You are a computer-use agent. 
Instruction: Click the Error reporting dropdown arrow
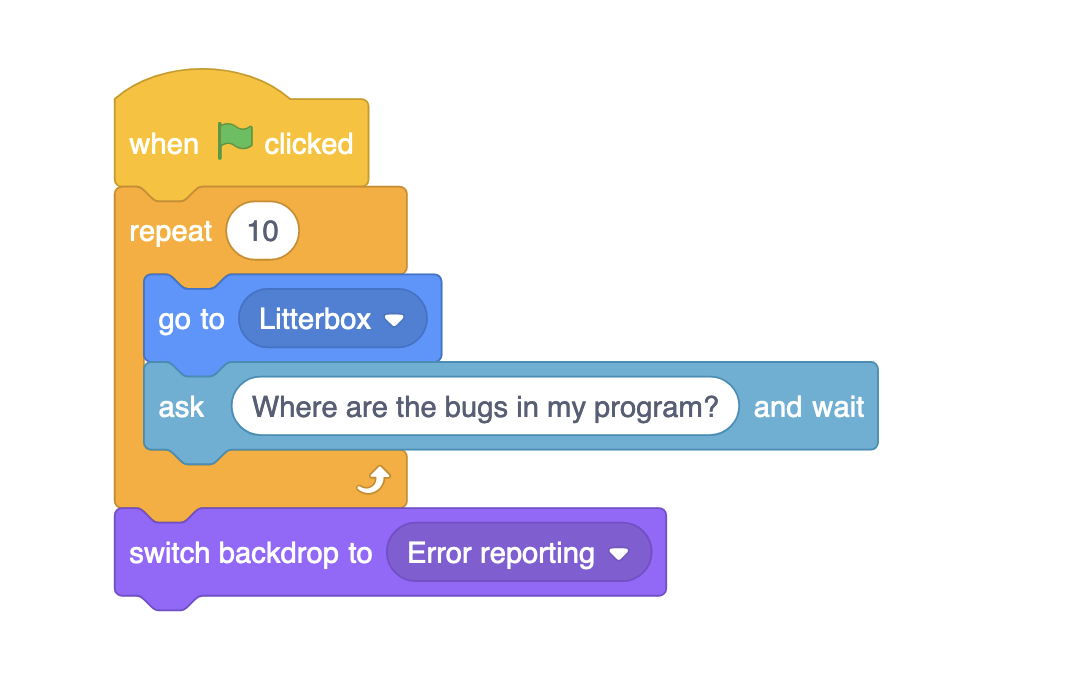point(619,554)
